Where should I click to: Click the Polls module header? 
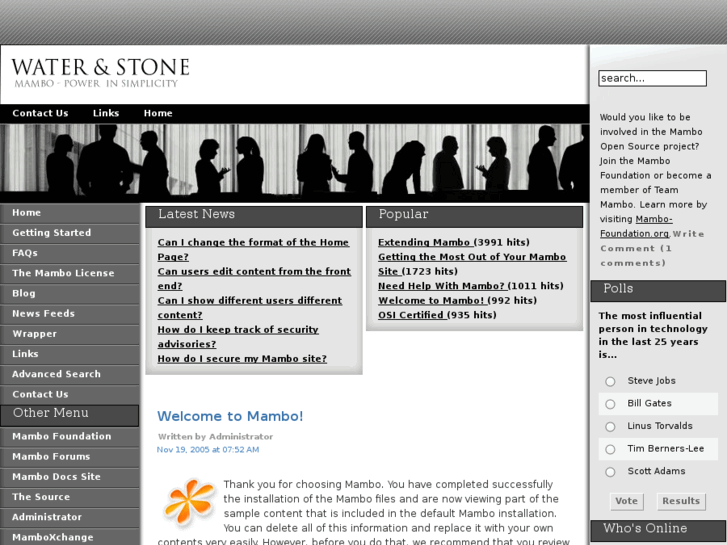[658, 290]
